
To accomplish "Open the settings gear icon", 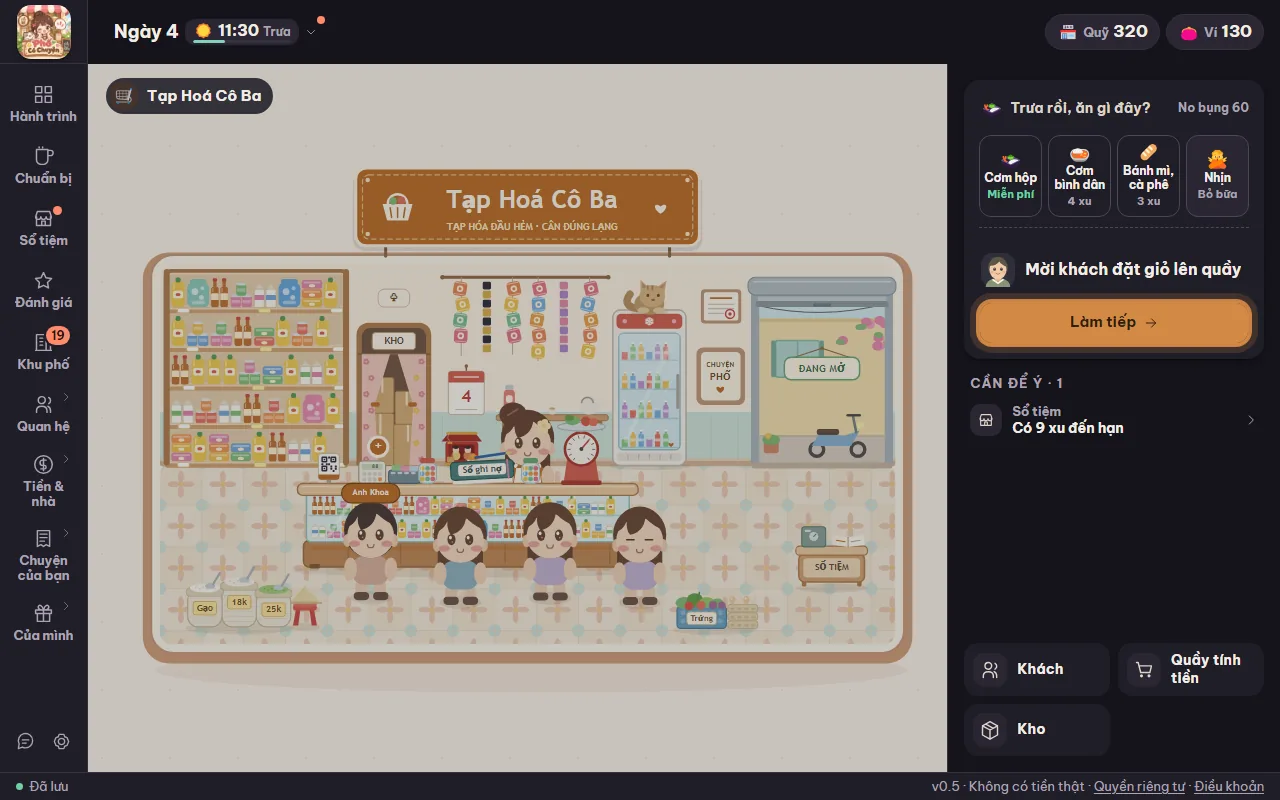I will click(x=62, y=741).
